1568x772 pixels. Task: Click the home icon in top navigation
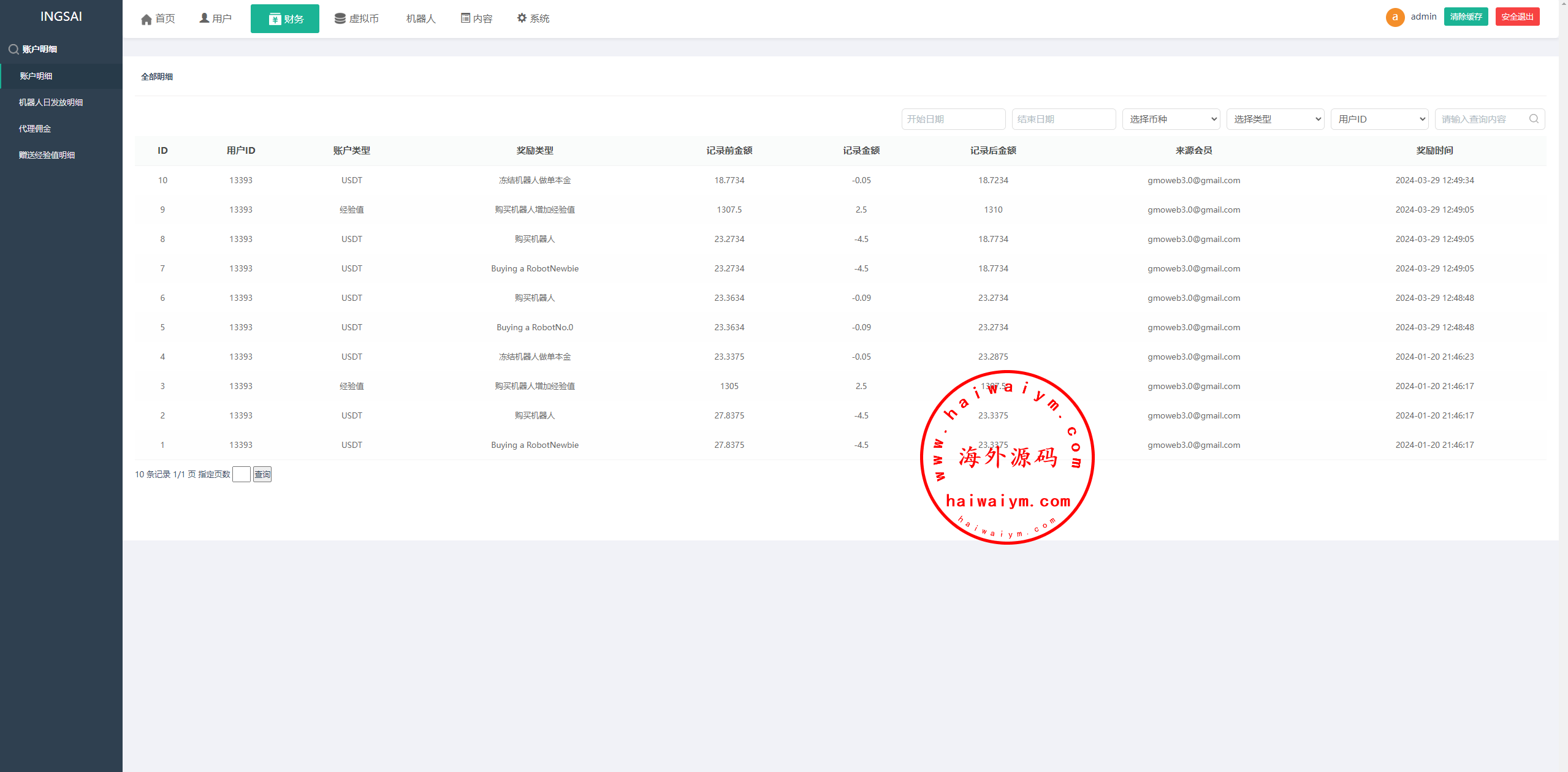pyautogui.click(x=146, y=19)
